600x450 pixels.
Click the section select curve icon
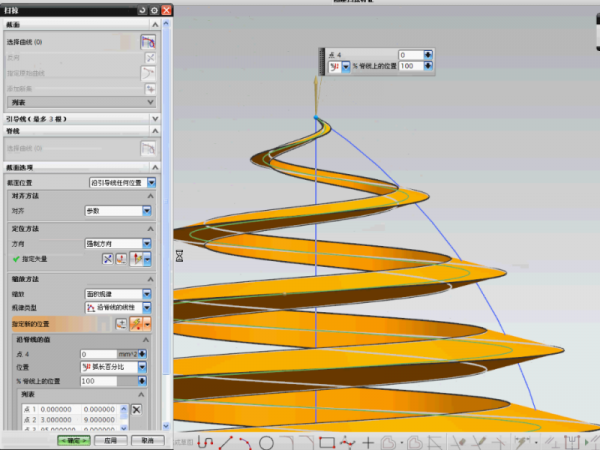[147, 42]
